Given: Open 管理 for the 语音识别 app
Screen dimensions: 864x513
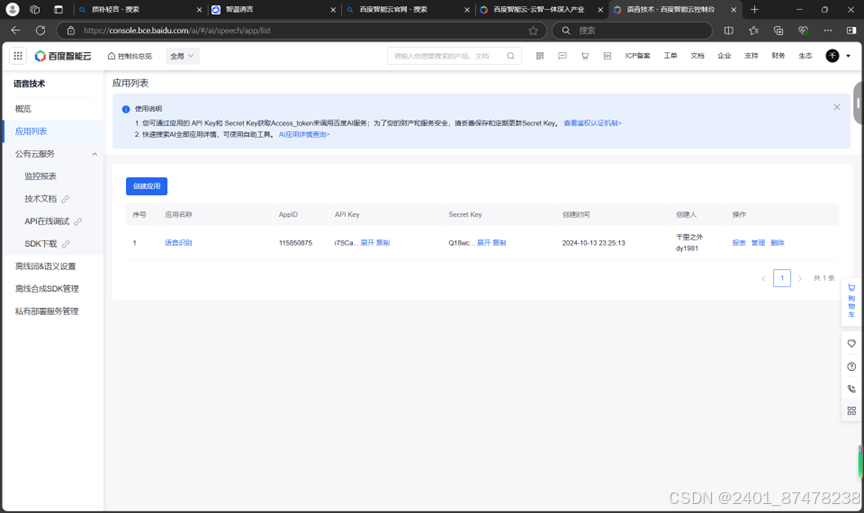Looking at the screenshot, I should 758,243.
